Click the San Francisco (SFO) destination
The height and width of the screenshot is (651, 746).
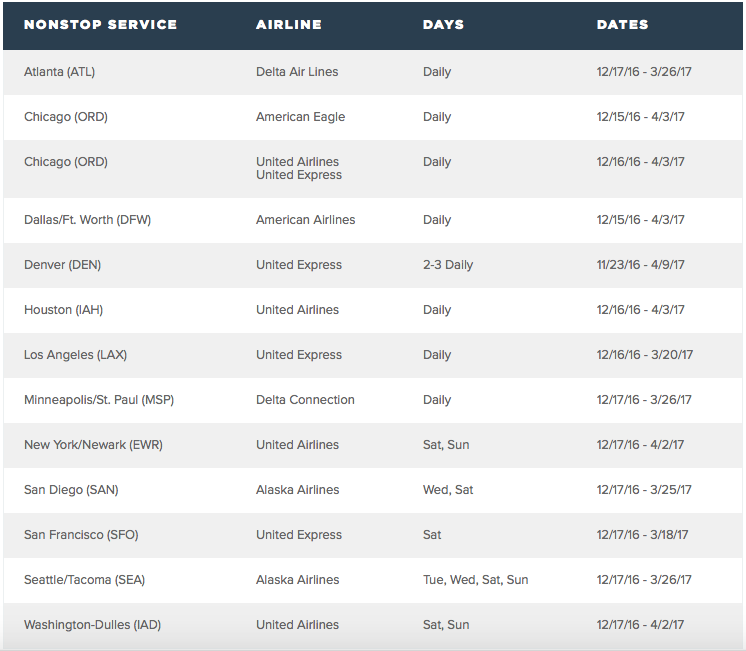pos(81,535)
